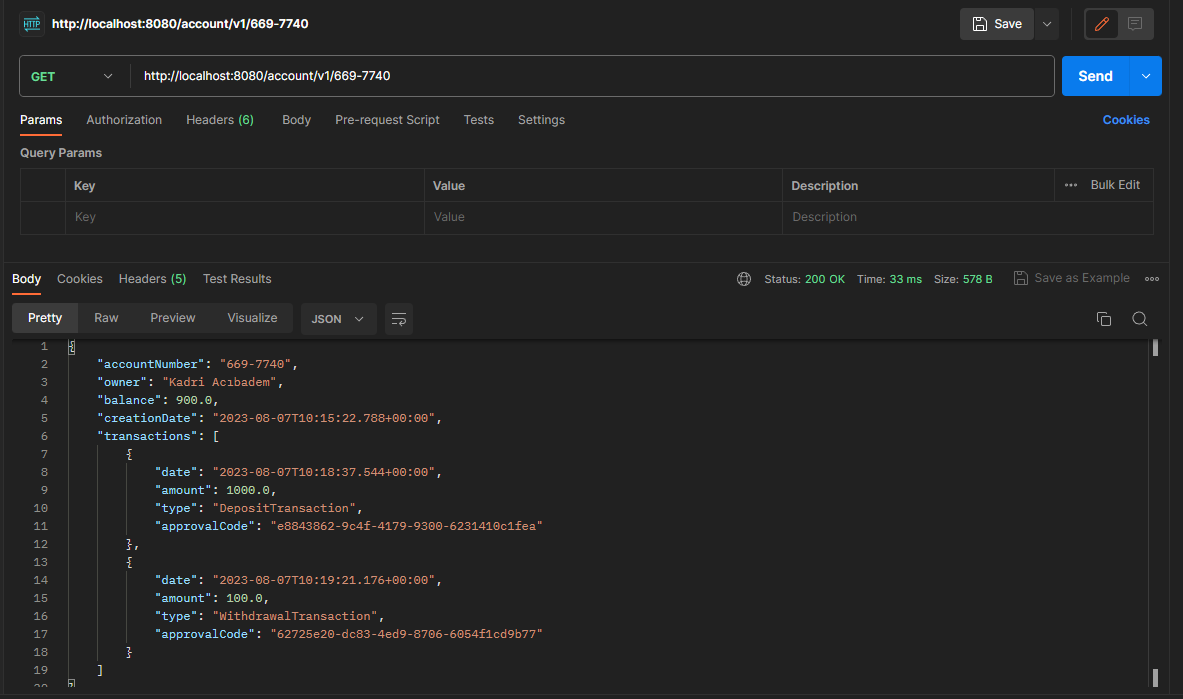Viewport: 1183px width, 699px height.
Task: Click the creationDate value on line 5
Action: [324, 419]
